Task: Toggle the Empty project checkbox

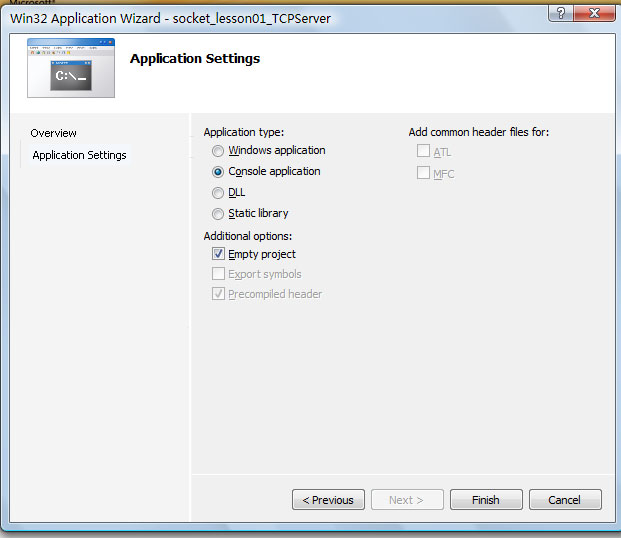Action: tap(218, 254)
